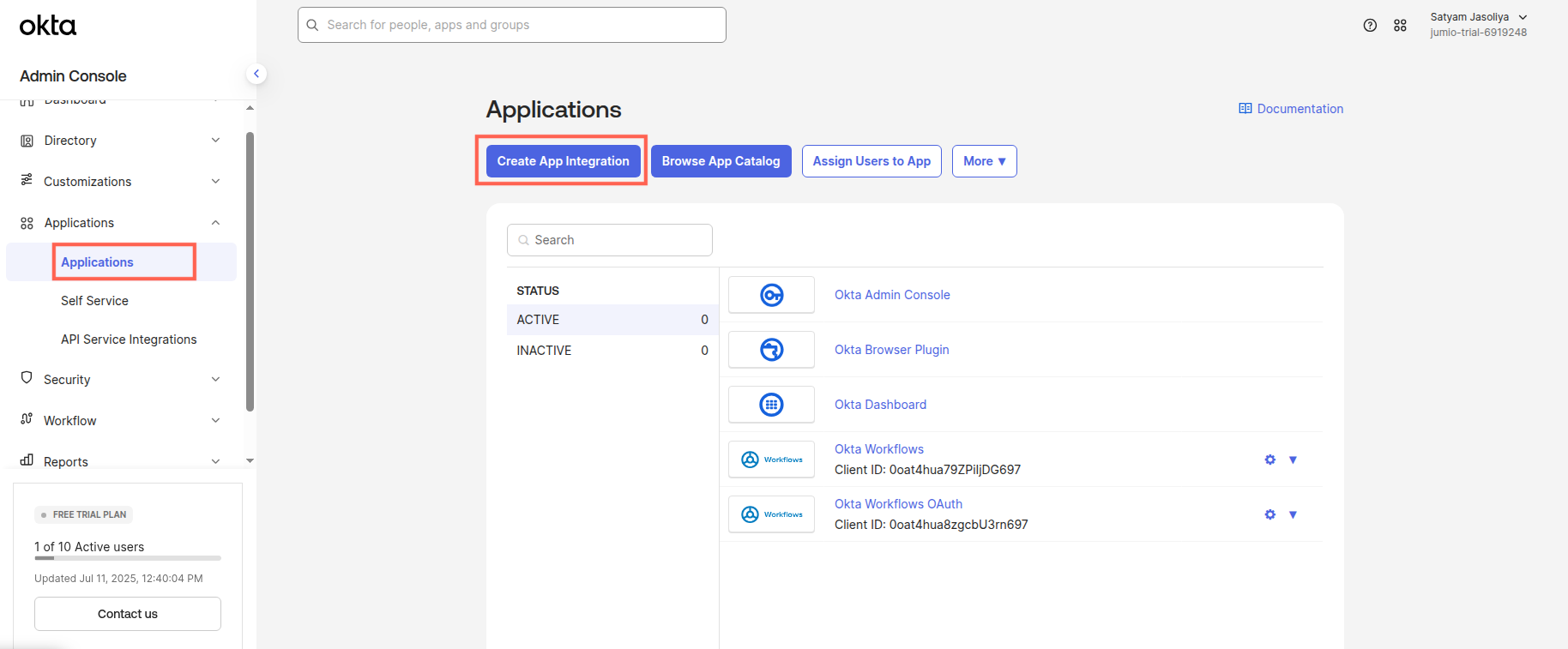Focus the application list Search field
This screenshot has height=649, width=1568.
pyautogui.click(x=610, y=240)
